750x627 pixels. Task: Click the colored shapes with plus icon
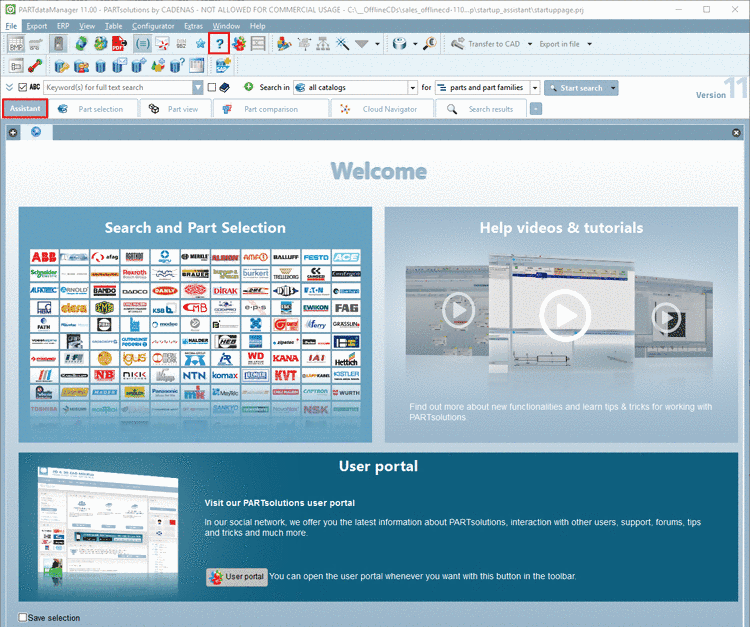pos(158,66)
